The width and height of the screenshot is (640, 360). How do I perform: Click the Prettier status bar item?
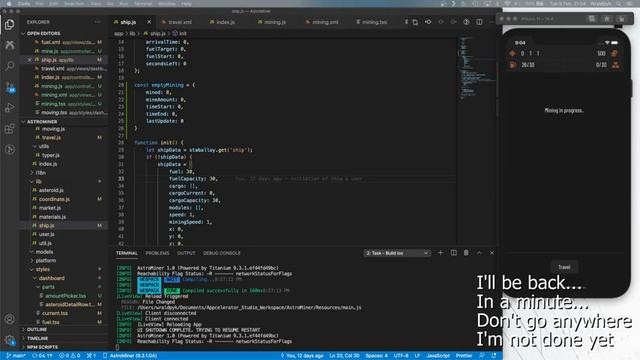pyautogui.click(x=464, y=356)
